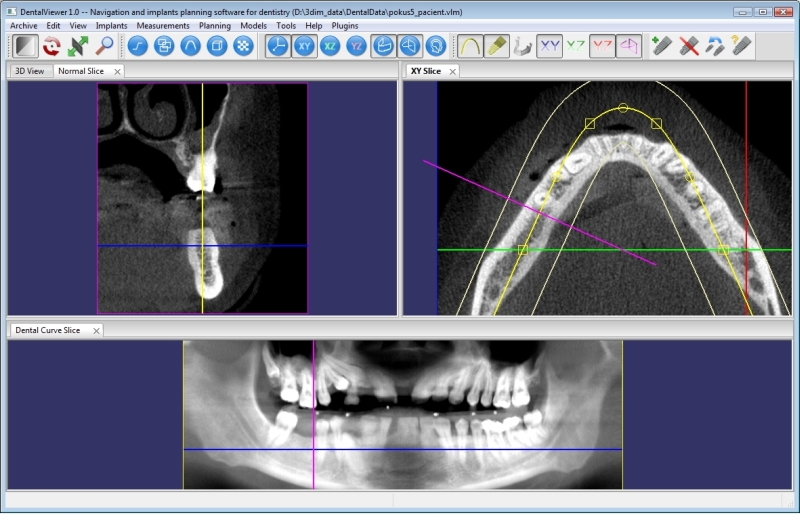
Task: Toggle the red YZ plane square button
Action: click(x=602, y=46)
